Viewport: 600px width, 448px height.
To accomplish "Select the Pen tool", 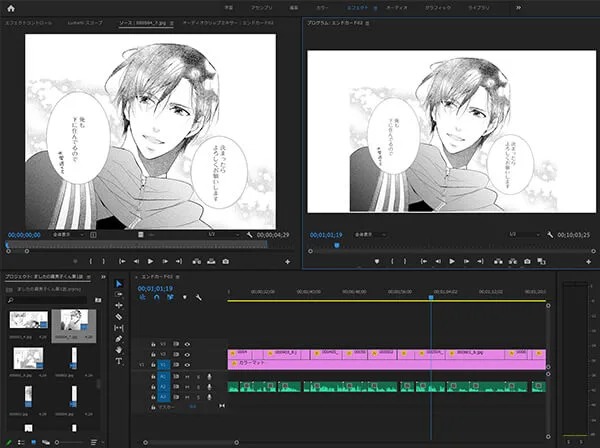I will 119,339.
